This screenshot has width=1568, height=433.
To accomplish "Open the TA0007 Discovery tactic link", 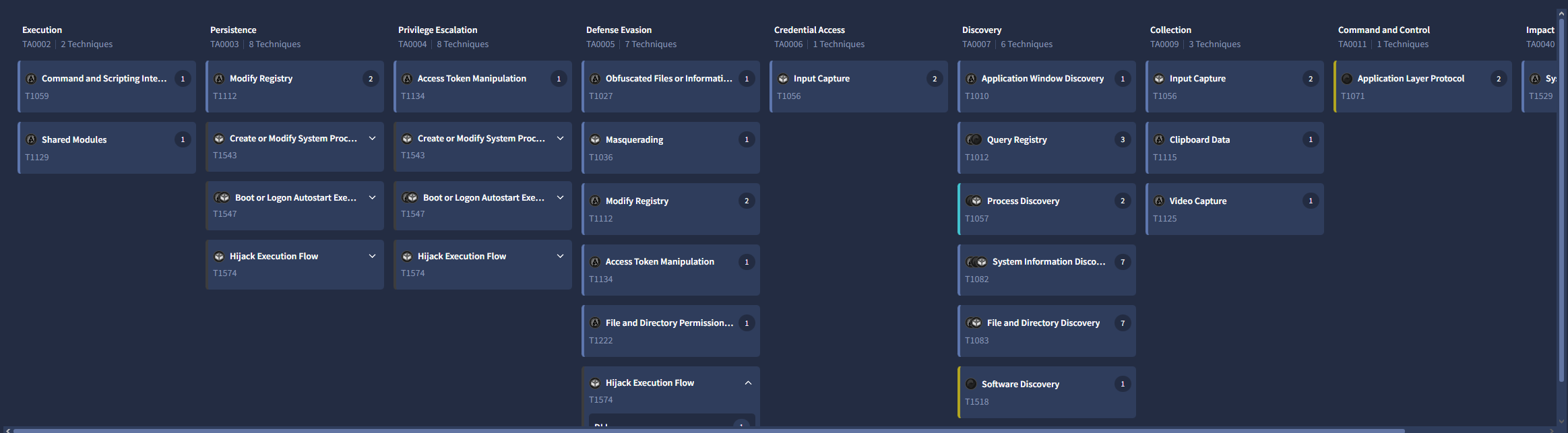I will click(x=976, y=44).
